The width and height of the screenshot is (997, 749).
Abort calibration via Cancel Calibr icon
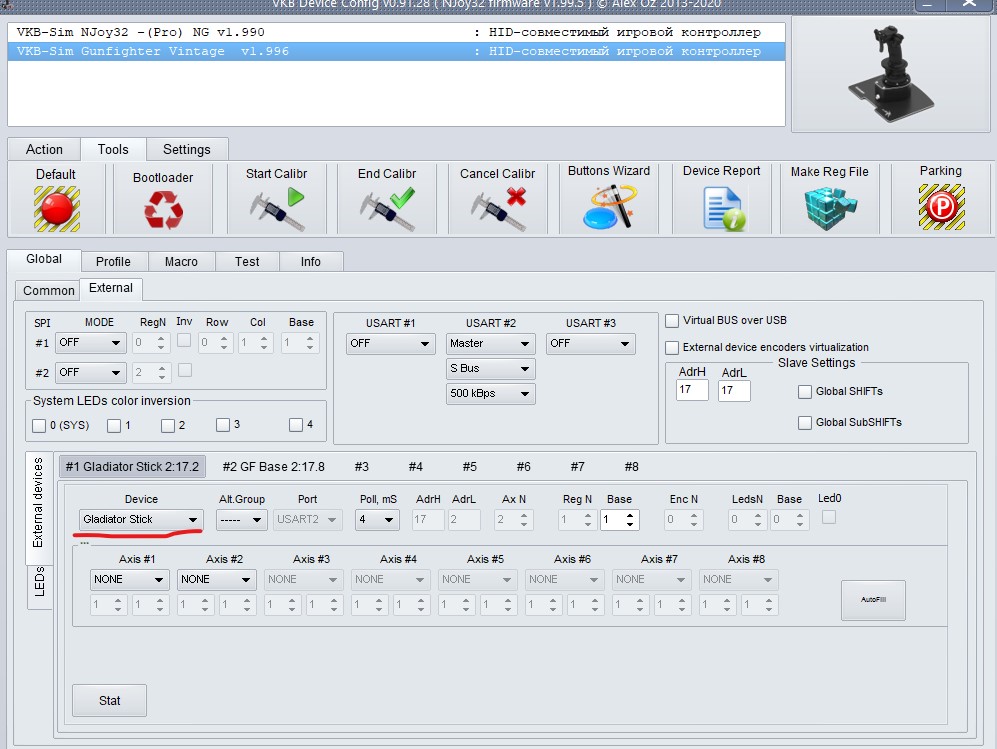[x=498, y=208]
